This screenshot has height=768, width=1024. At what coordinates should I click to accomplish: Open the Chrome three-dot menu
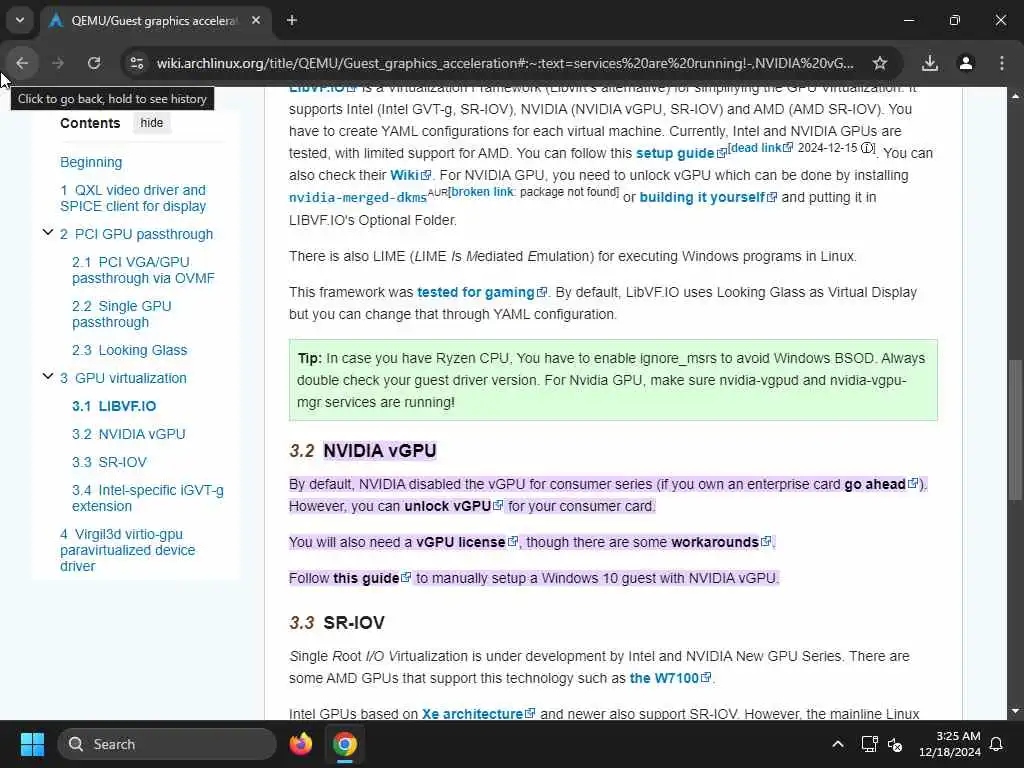tap(1002, 63)
